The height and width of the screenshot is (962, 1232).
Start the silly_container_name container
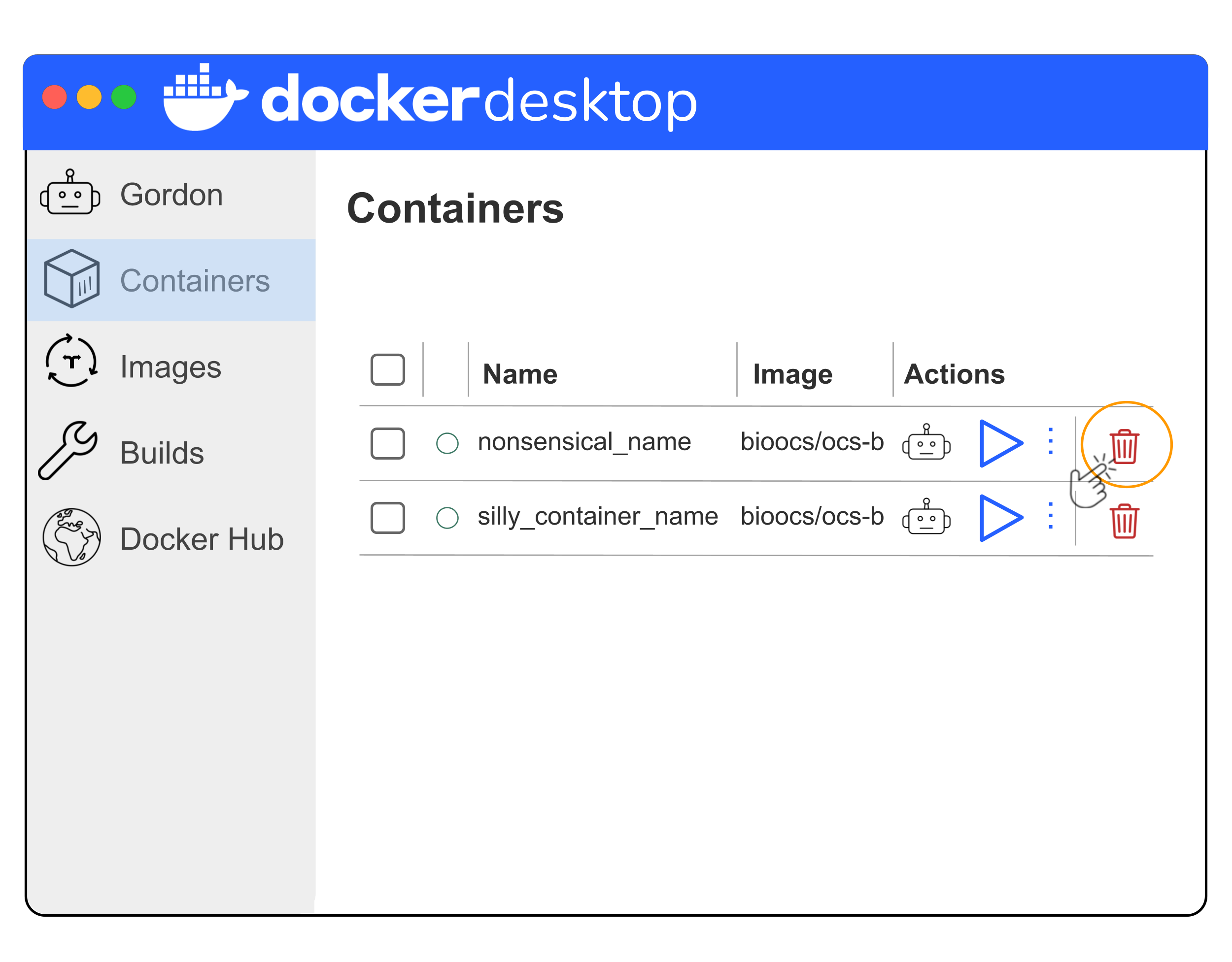[x=1000, y=518]
